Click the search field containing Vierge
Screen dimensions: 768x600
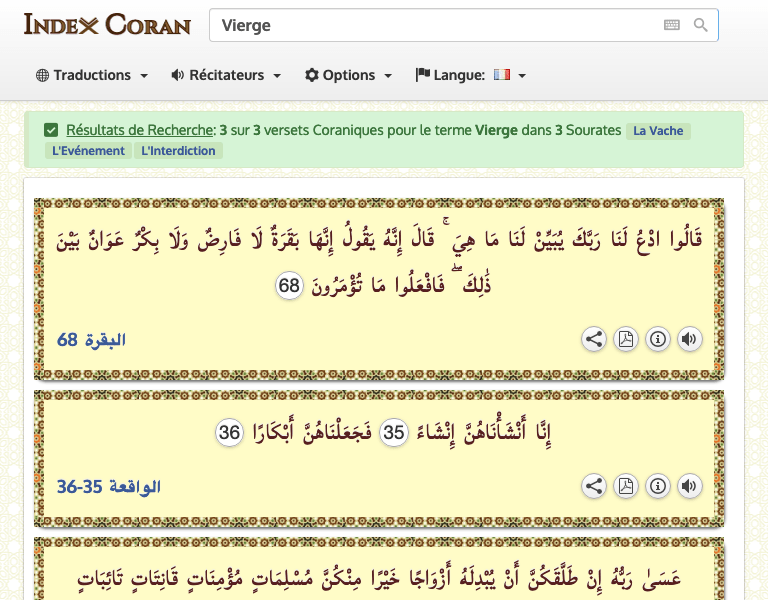point(463,25)
